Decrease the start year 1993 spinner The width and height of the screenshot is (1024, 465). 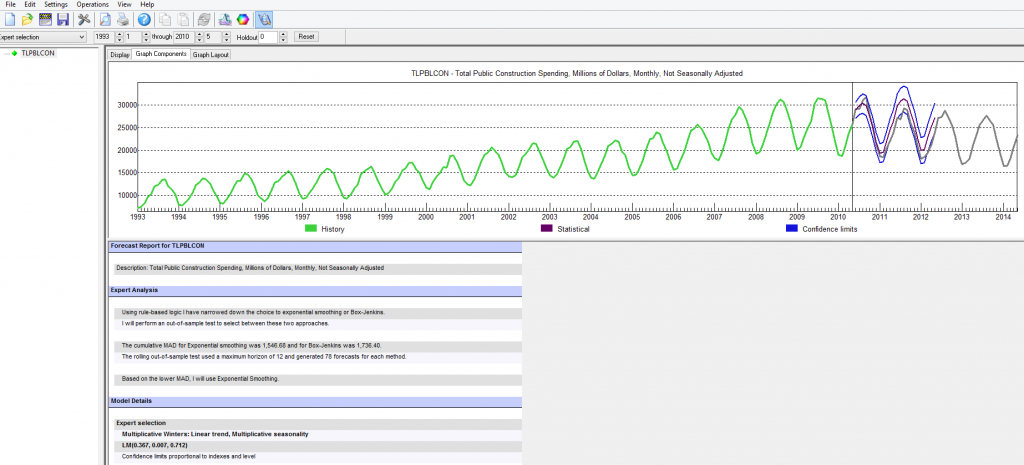point(120,40)
